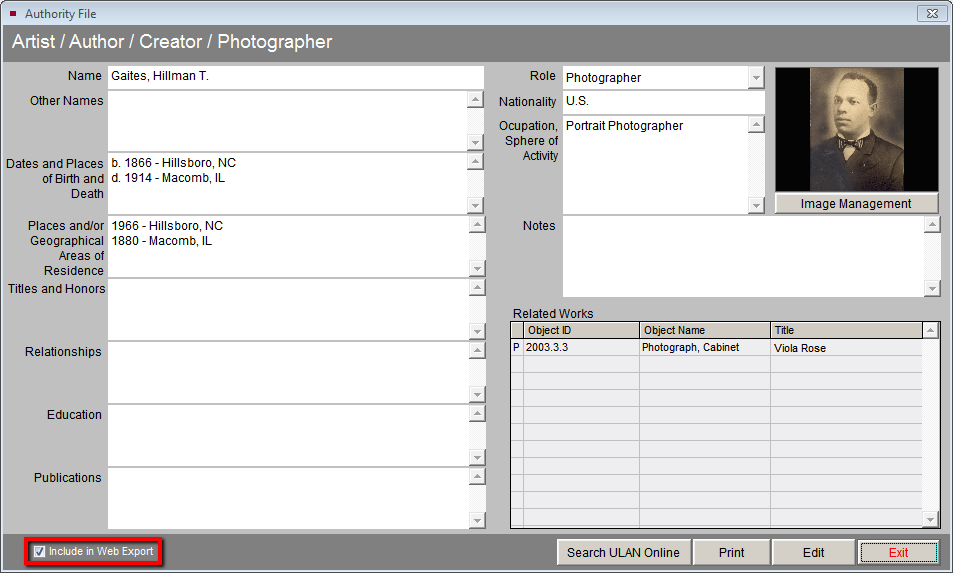Toggle Include in Web Export checkbox
Image resolution: width=953 pixels, height=573 pixels.
[40, 552]
